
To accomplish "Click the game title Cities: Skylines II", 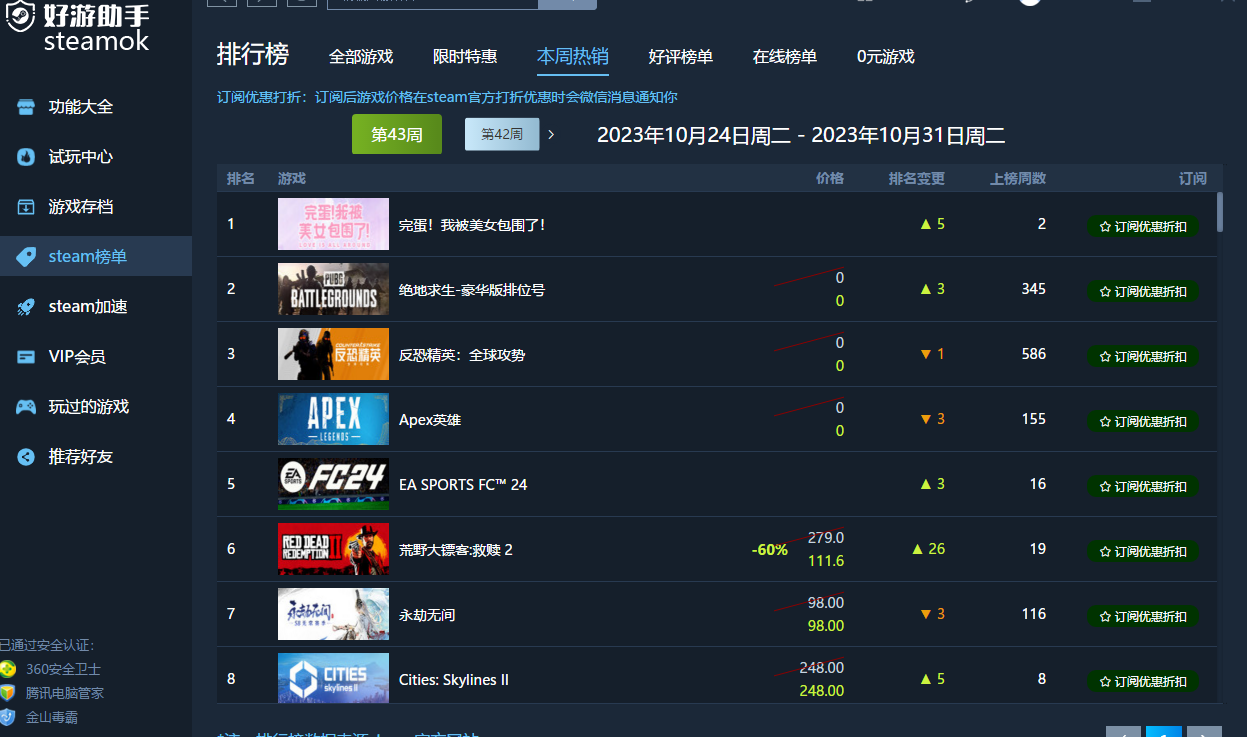I will tap(454, 680).
